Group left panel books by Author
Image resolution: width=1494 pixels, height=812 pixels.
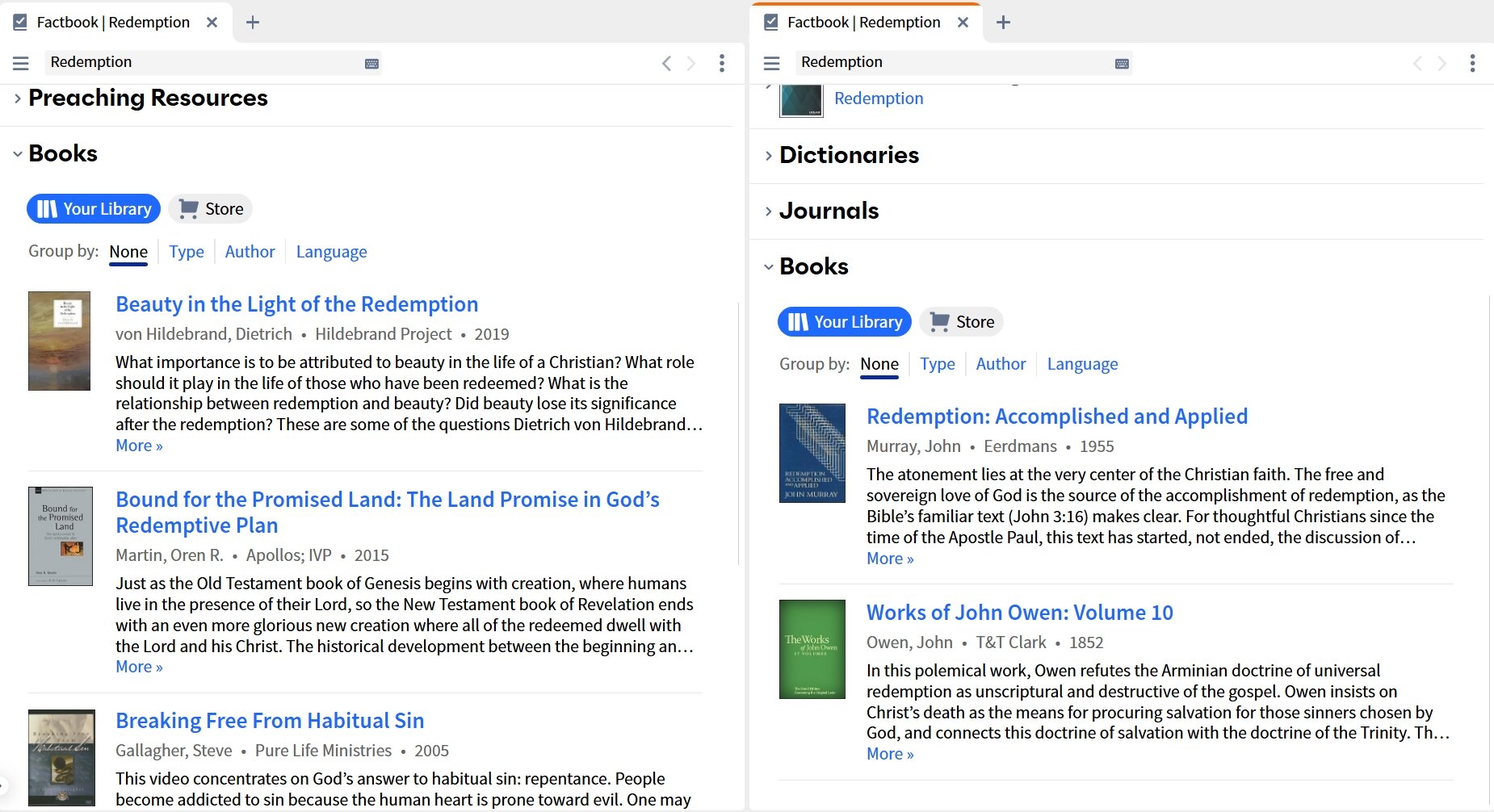[250, 251]
